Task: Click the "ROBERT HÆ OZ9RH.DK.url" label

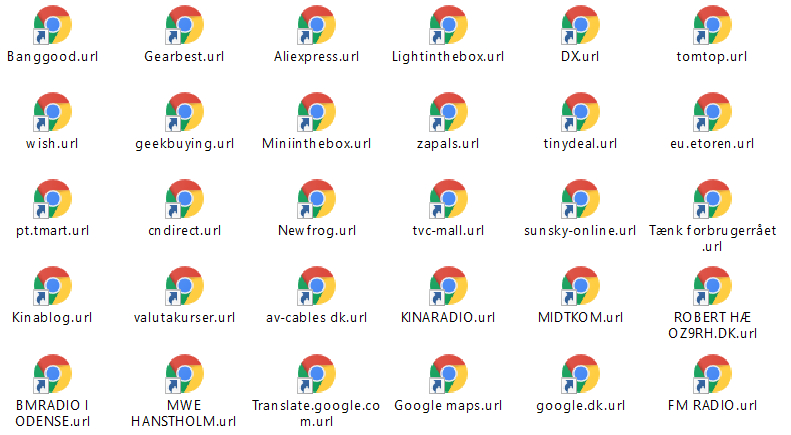Action: [x=712, y=325]
